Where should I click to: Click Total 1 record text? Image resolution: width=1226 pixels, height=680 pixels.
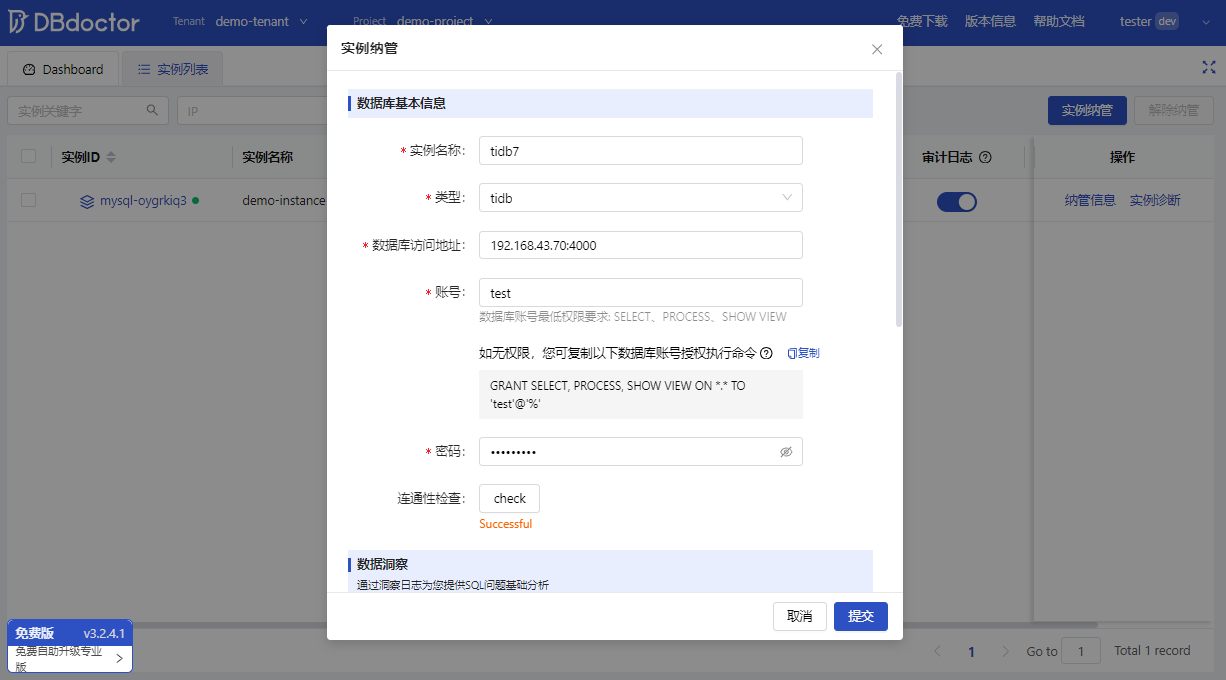[x=1152, y=651]
